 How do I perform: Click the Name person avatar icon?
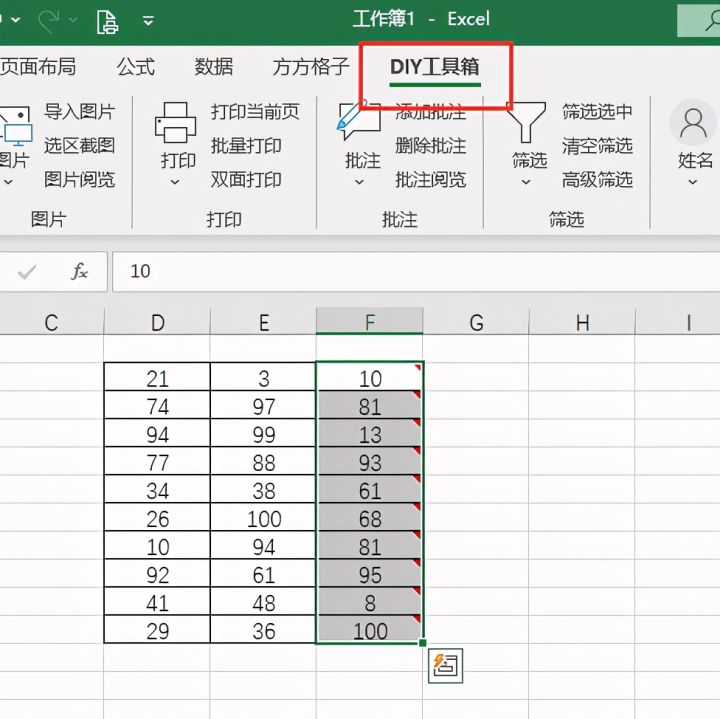(x=693, y=123)
